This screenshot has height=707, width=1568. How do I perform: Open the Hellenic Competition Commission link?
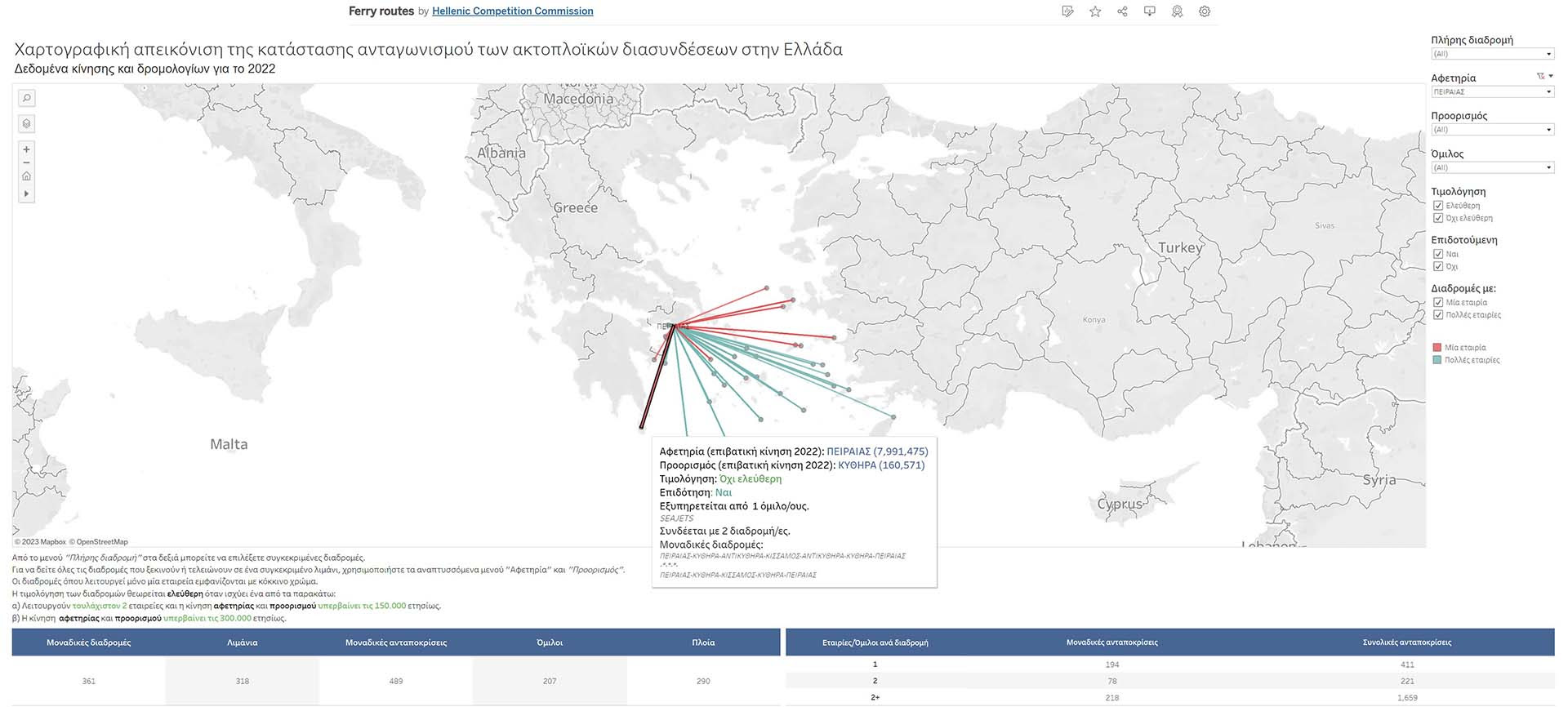(x=512, y=11)
